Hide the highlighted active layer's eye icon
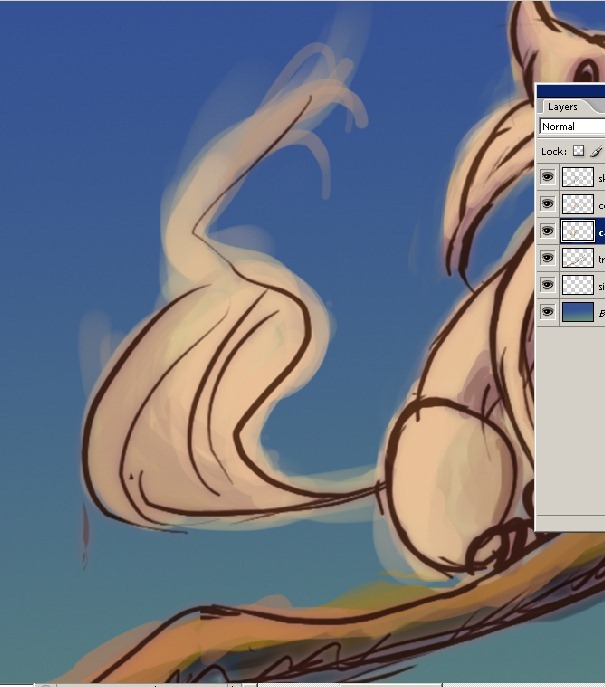Image resolution: width=605 pixels, height=687 pixels. click(547, 231)
